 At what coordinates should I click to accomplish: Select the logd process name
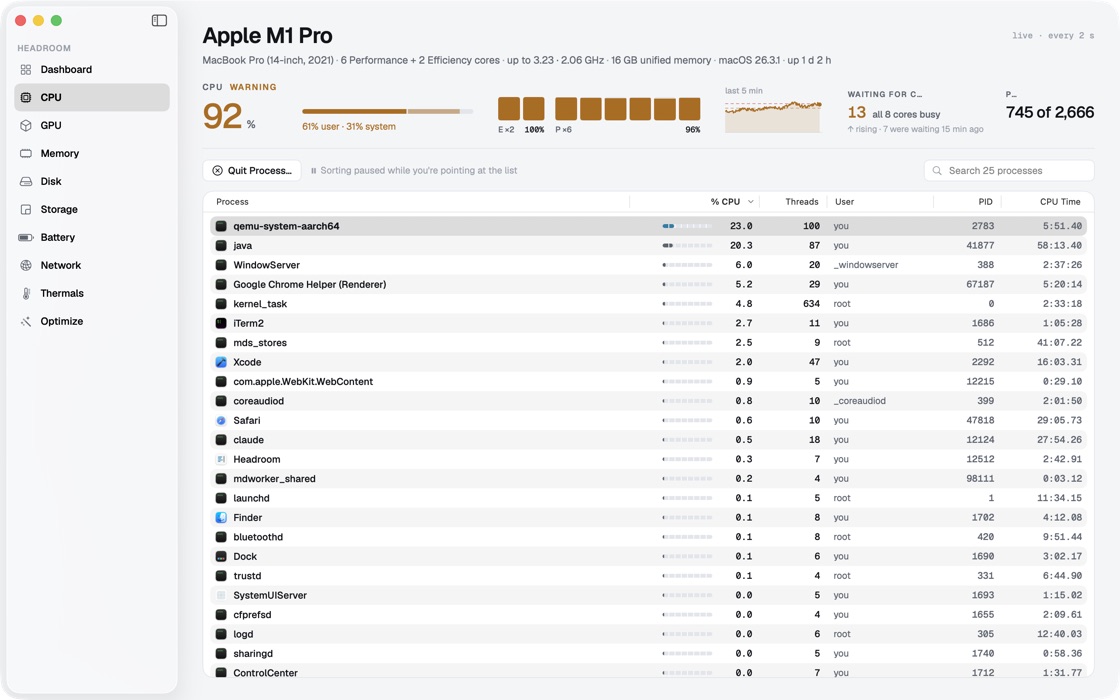pyautogui.click(x=243, y=634)
